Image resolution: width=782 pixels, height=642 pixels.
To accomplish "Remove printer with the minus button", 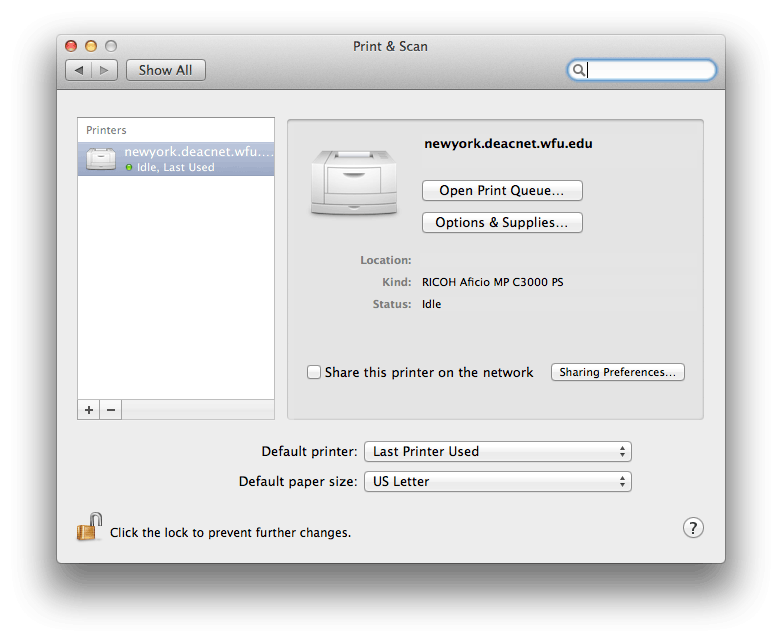I will tap(111, 410).
